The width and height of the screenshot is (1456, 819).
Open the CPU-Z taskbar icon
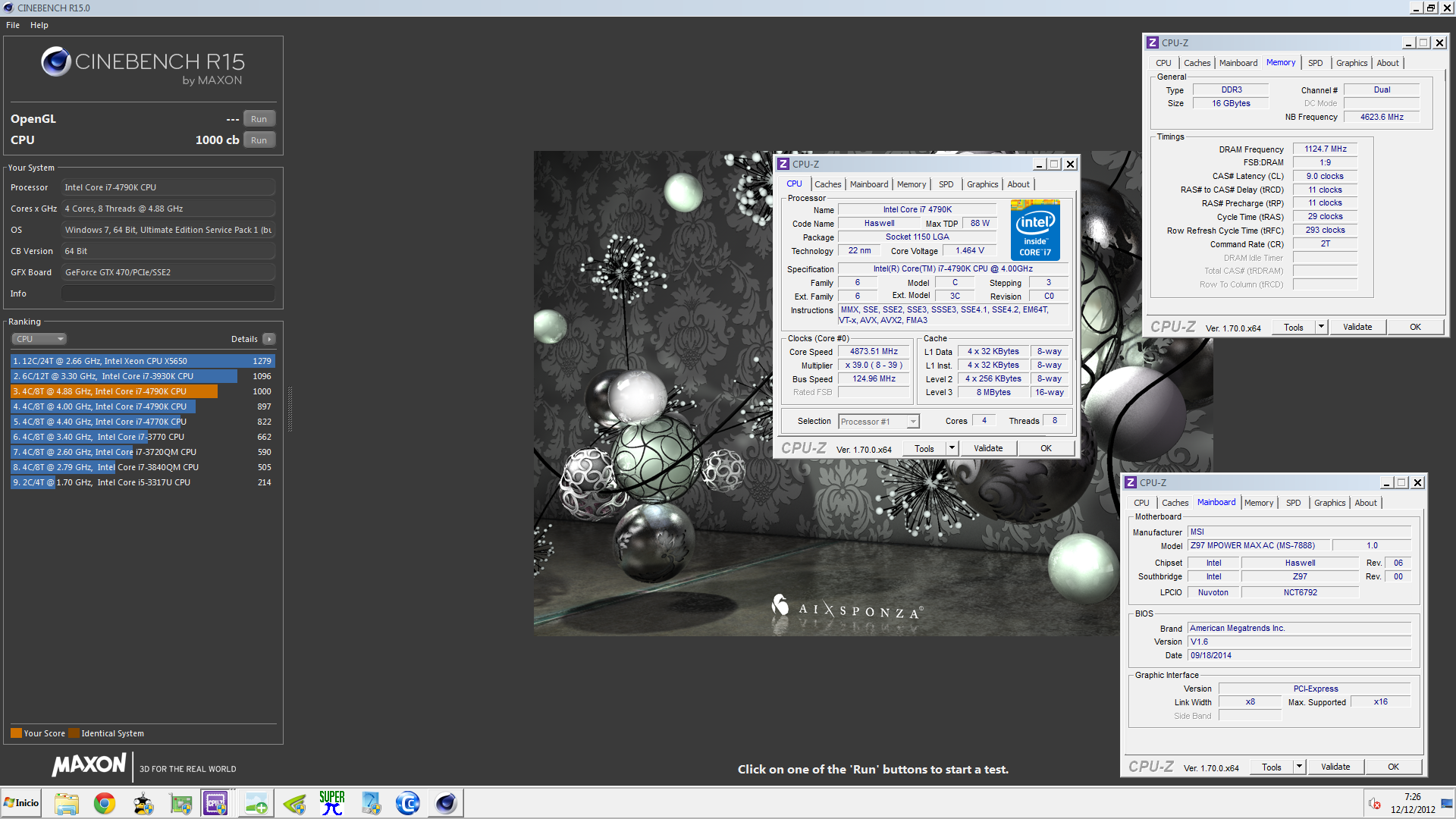click(215, 803)
